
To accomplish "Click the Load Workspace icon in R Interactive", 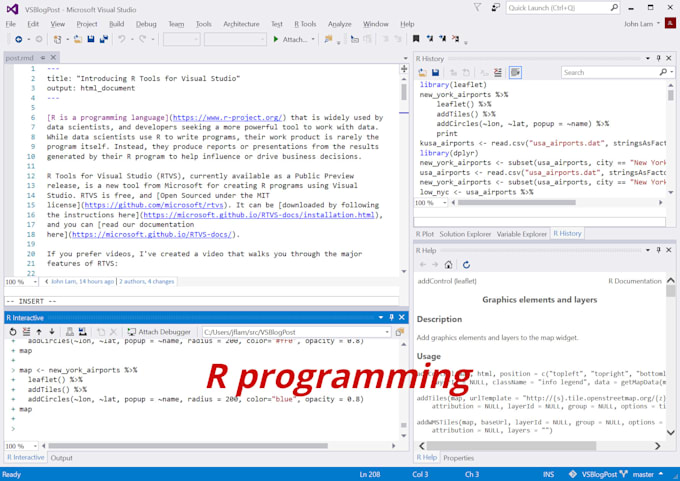I will (x=69, y=332).
